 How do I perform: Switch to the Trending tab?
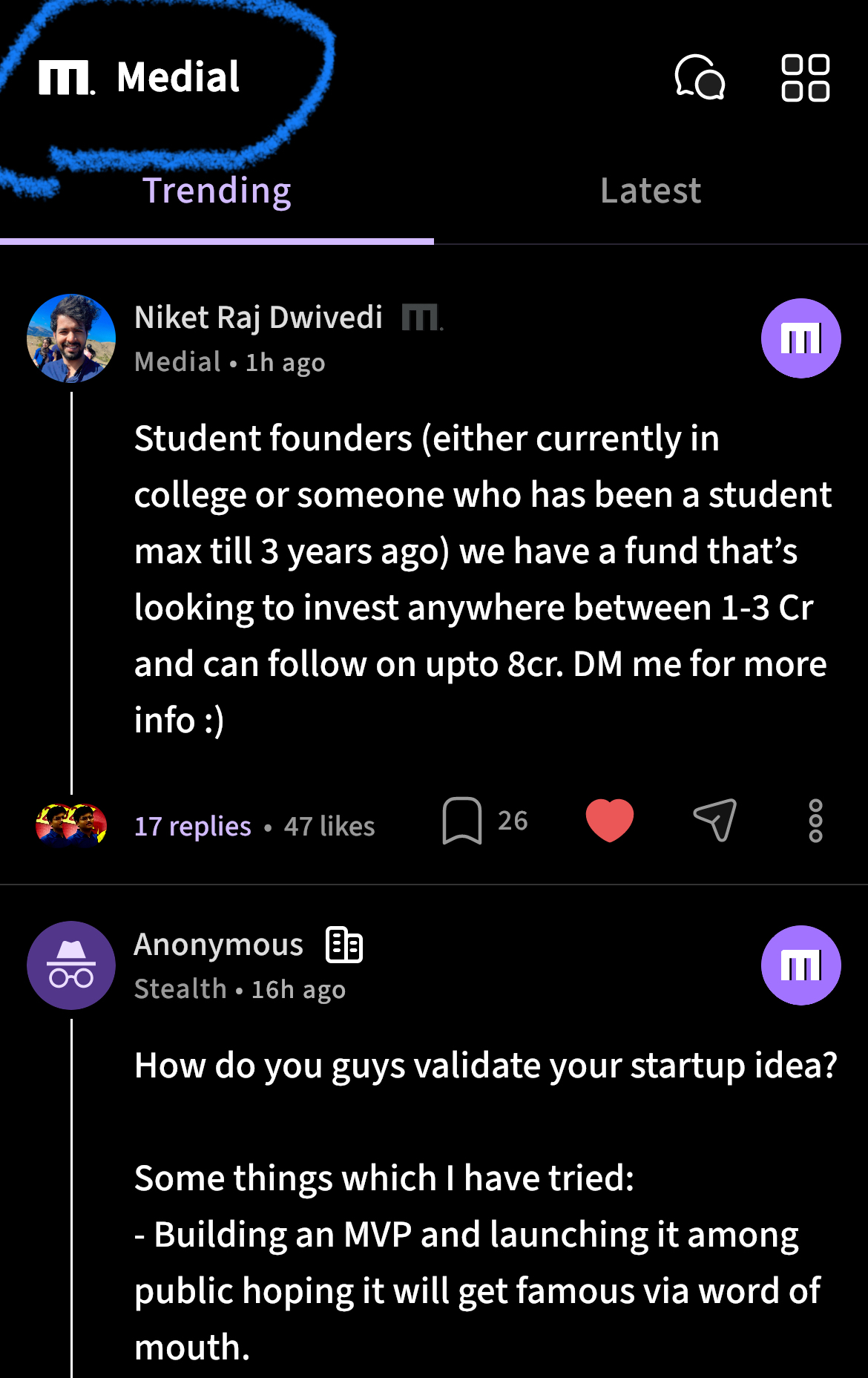point(217,191)
